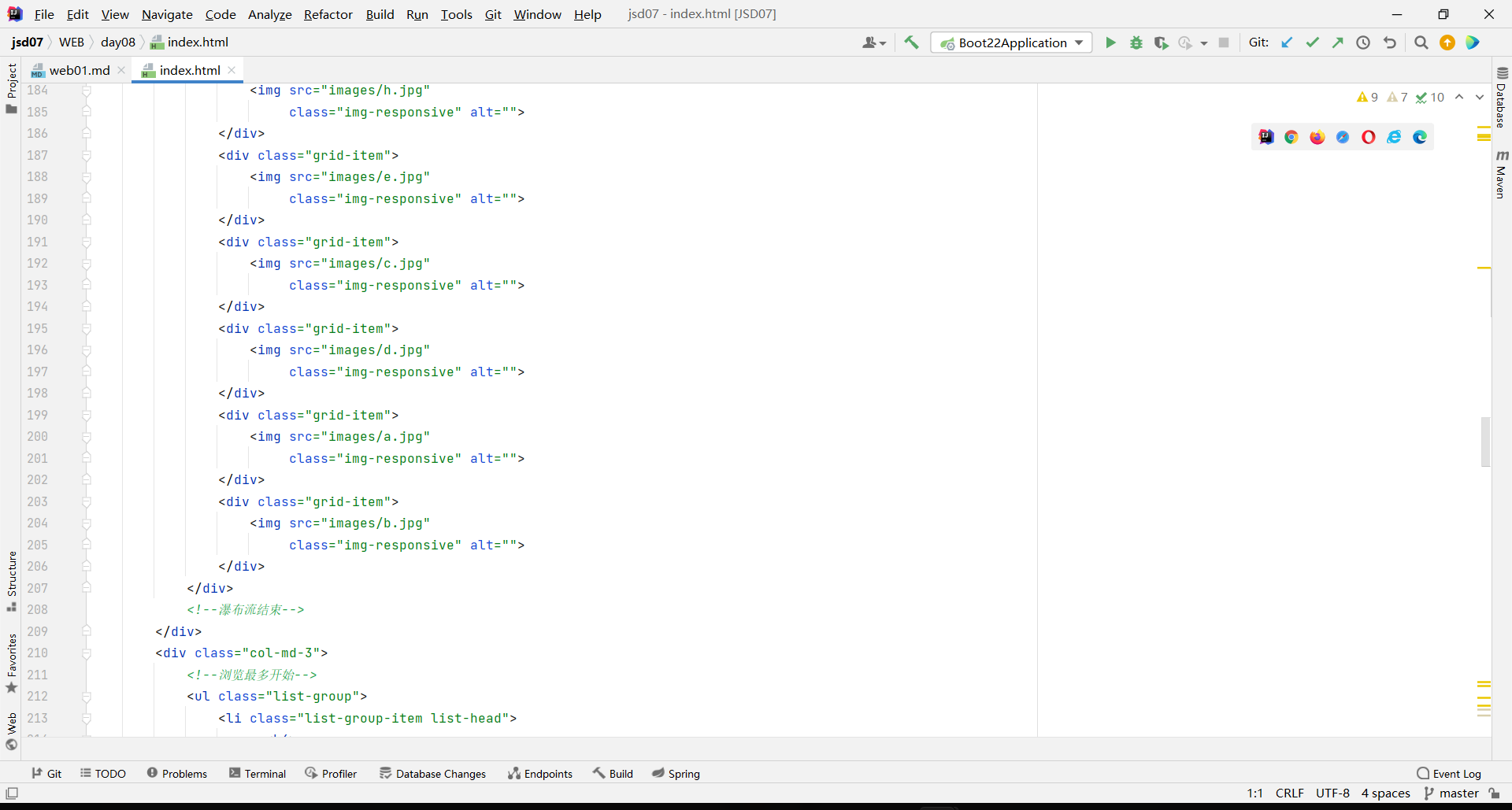Run Boot22Application with the green play icon
This screenshot has width=1512, height=810.
[x=1110, y=43]
